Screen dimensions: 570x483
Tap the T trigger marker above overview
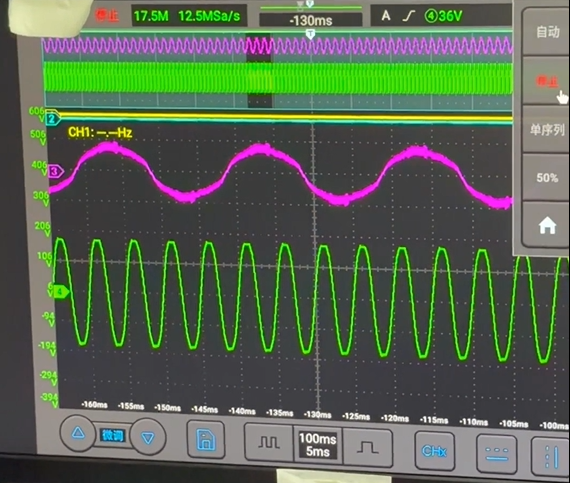tap(310, 35)
